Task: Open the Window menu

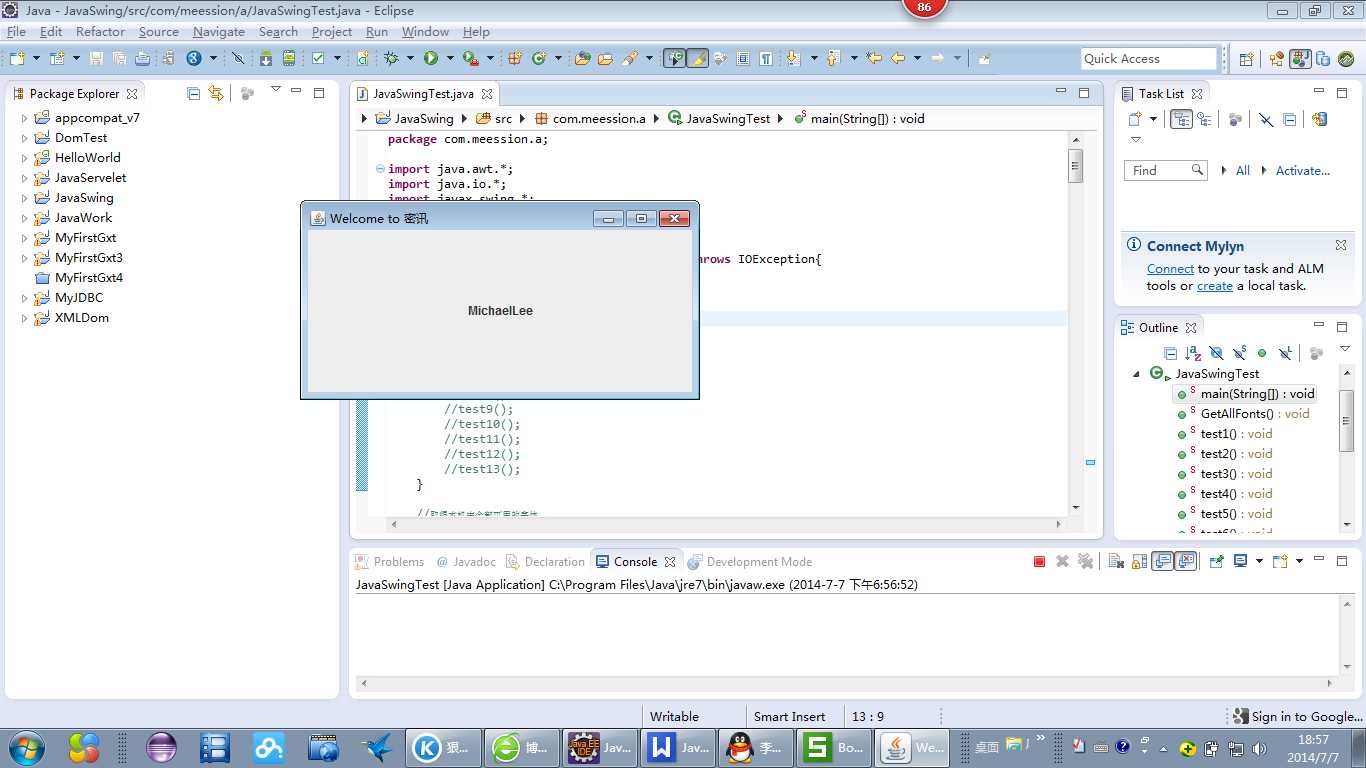Action: click(x=425, y=32)
